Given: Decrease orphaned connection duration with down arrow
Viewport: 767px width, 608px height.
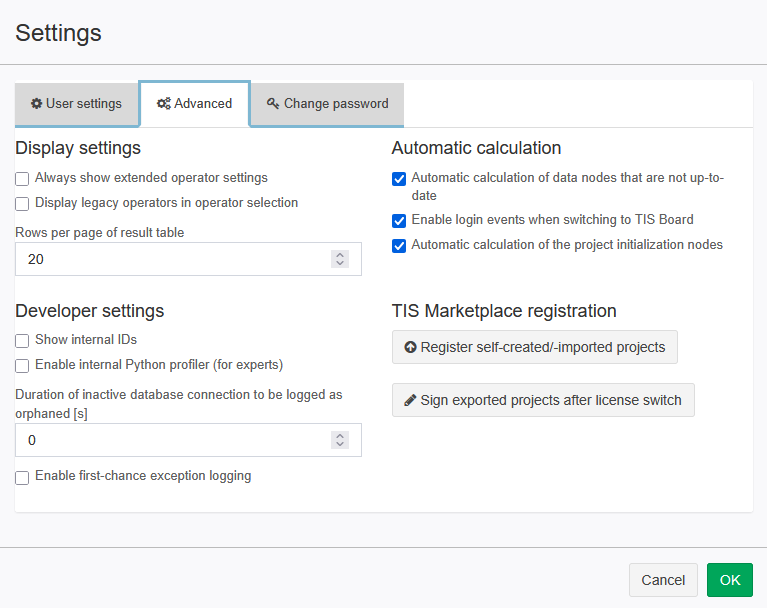Looking at the screenshot, I should click(x=340, y=444).
